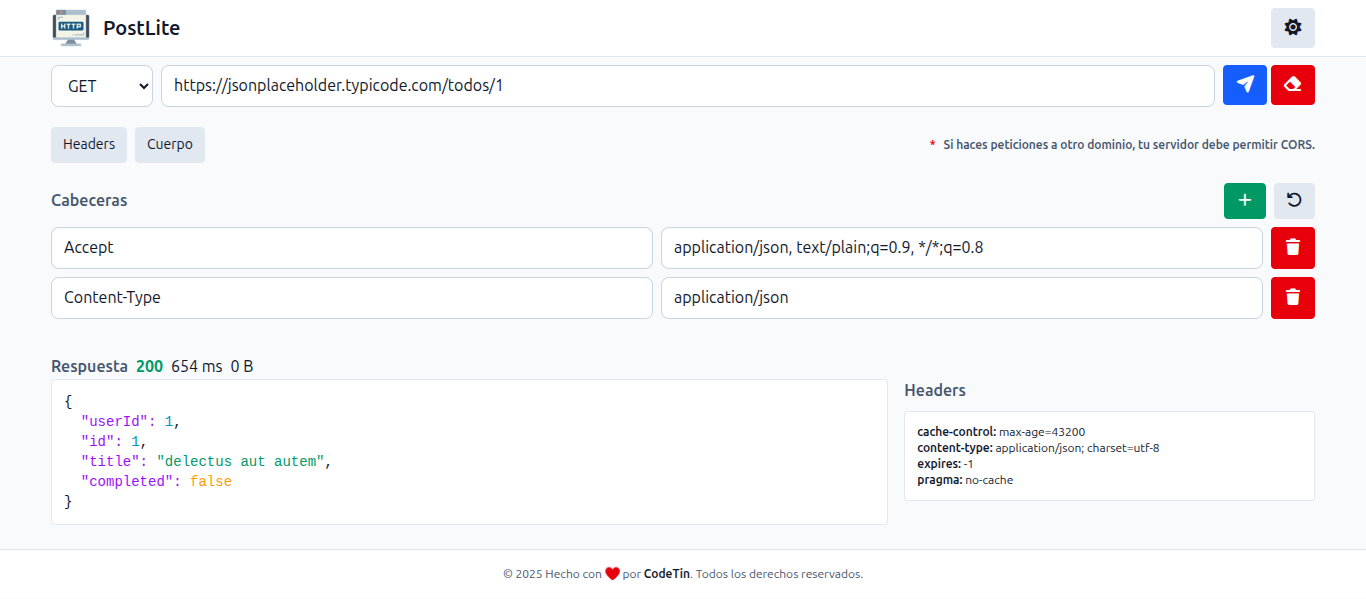Image resolution: width=1366 pixels, height=599 pixels.
Task: Select the Content-Type header name field
Action: pyautogui.click(x=351, y=298)
